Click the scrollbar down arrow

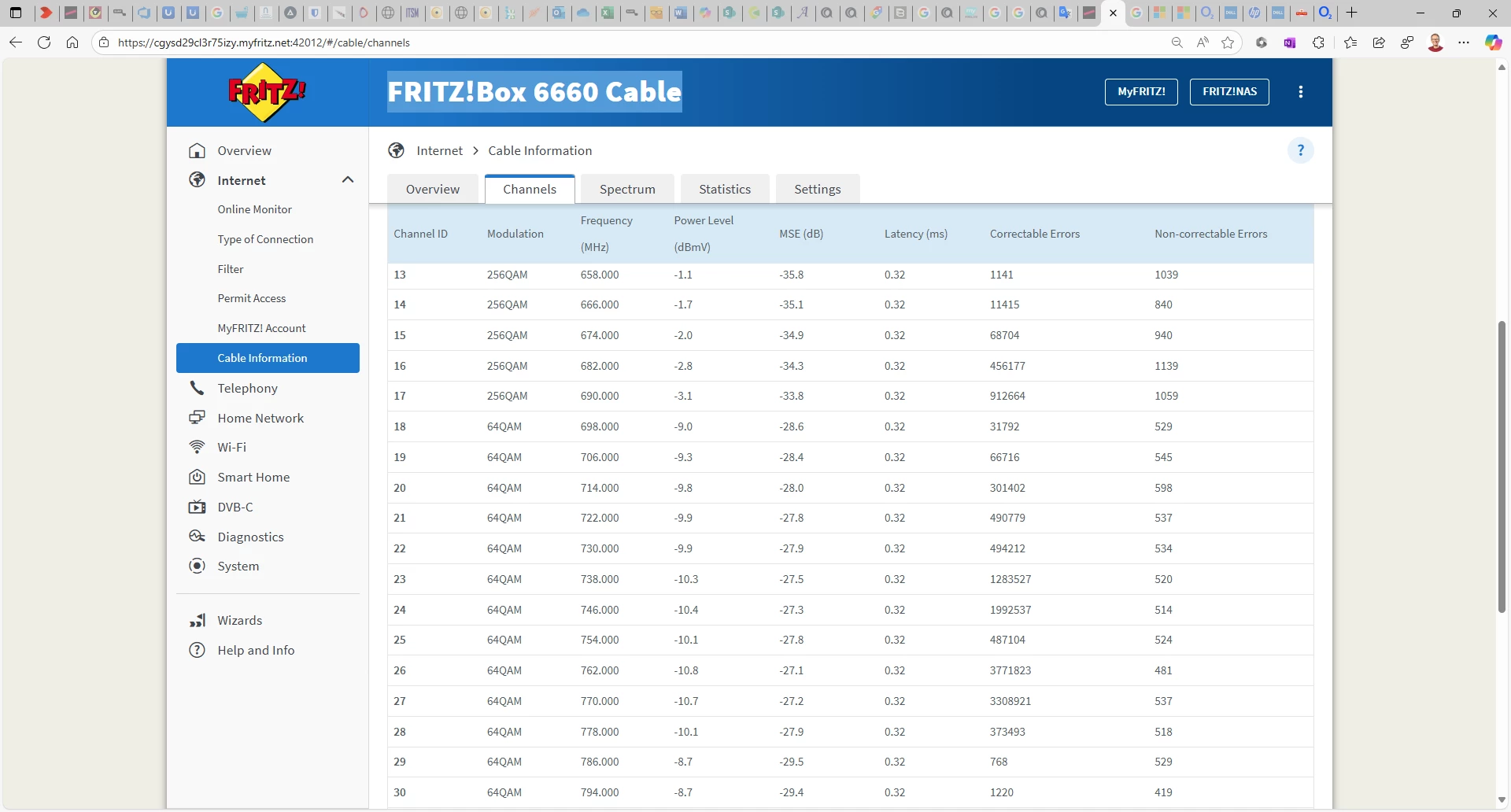1502,799
